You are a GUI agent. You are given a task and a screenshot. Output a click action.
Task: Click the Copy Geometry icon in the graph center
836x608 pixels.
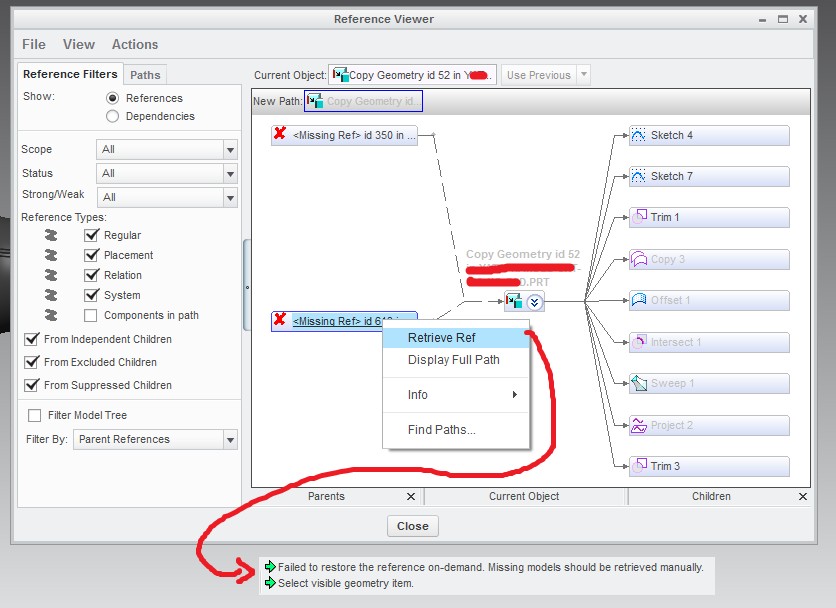point(514,301)
